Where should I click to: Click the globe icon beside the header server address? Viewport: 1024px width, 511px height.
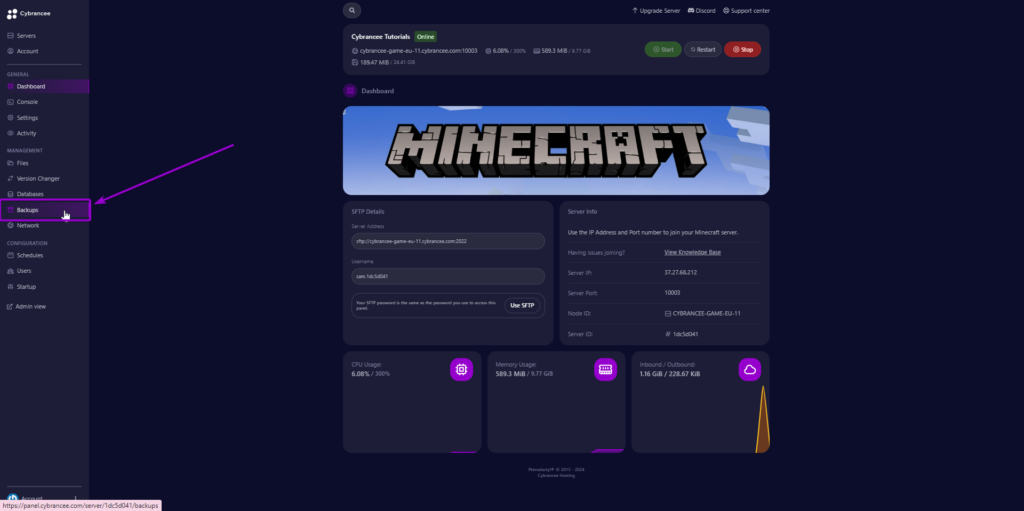coord(355,50)
